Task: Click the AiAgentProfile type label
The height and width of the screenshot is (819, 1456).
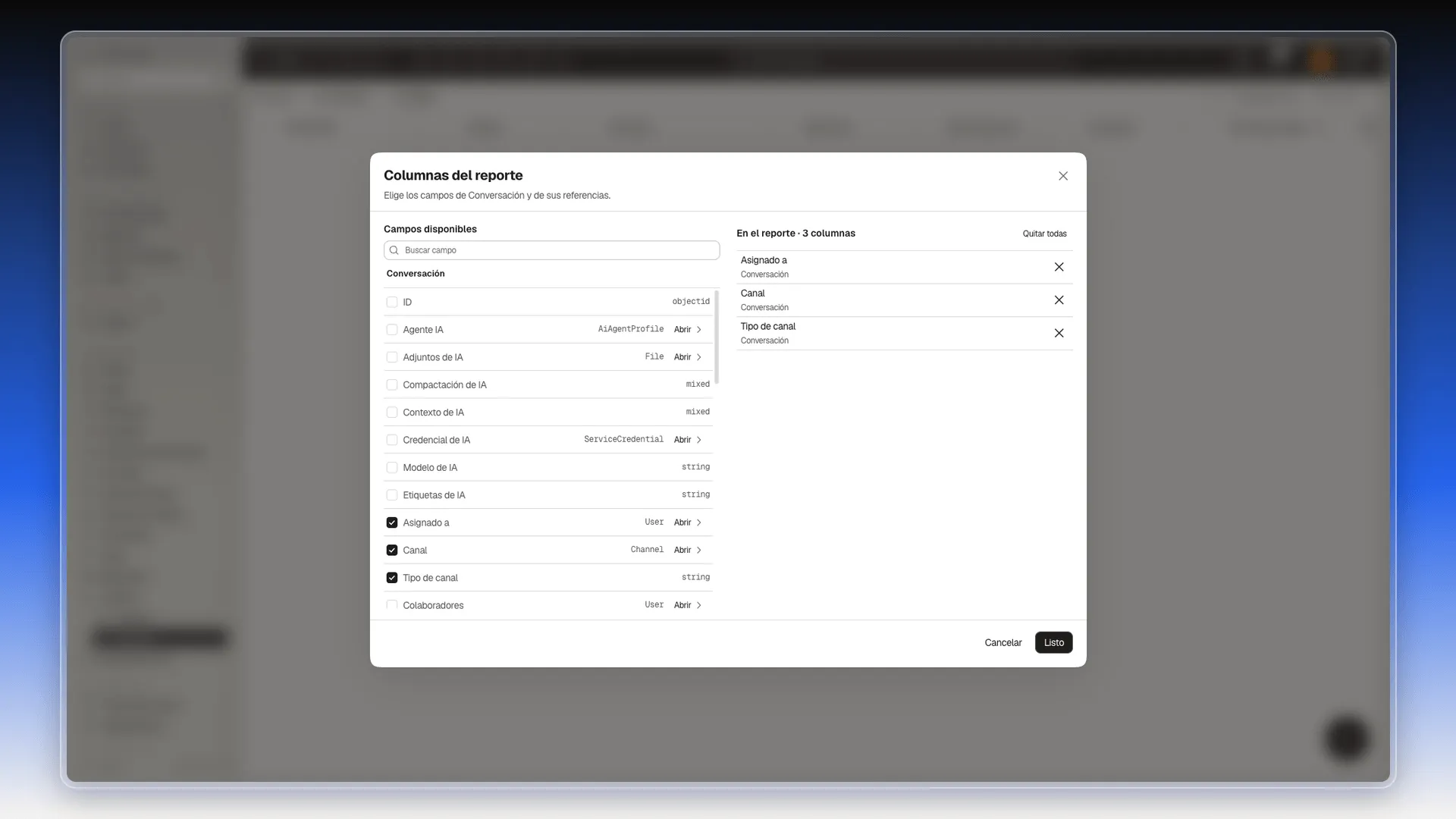Action: point(630,329)
